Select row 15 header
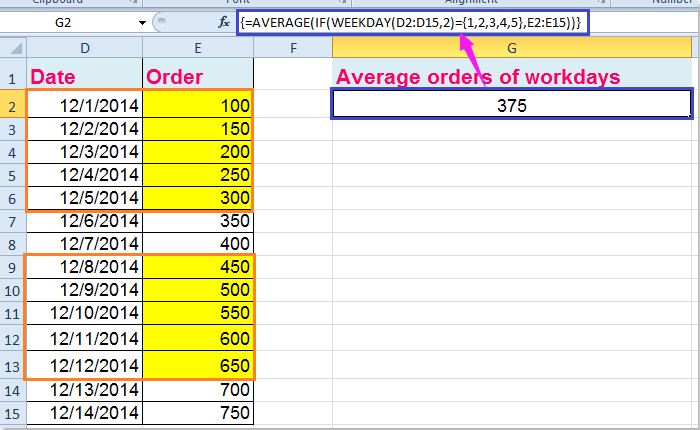This screenshot has width=700, height=430. tap(11, 413)
